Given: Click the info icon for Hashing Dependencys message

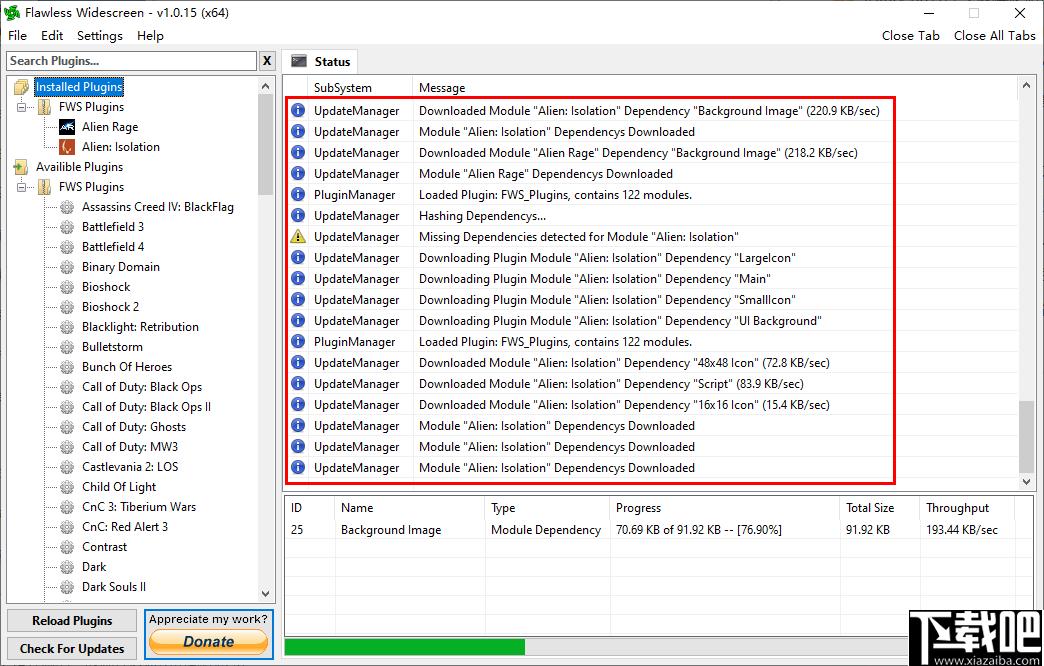Looking at the screenshot, I should tap(298, 215).
